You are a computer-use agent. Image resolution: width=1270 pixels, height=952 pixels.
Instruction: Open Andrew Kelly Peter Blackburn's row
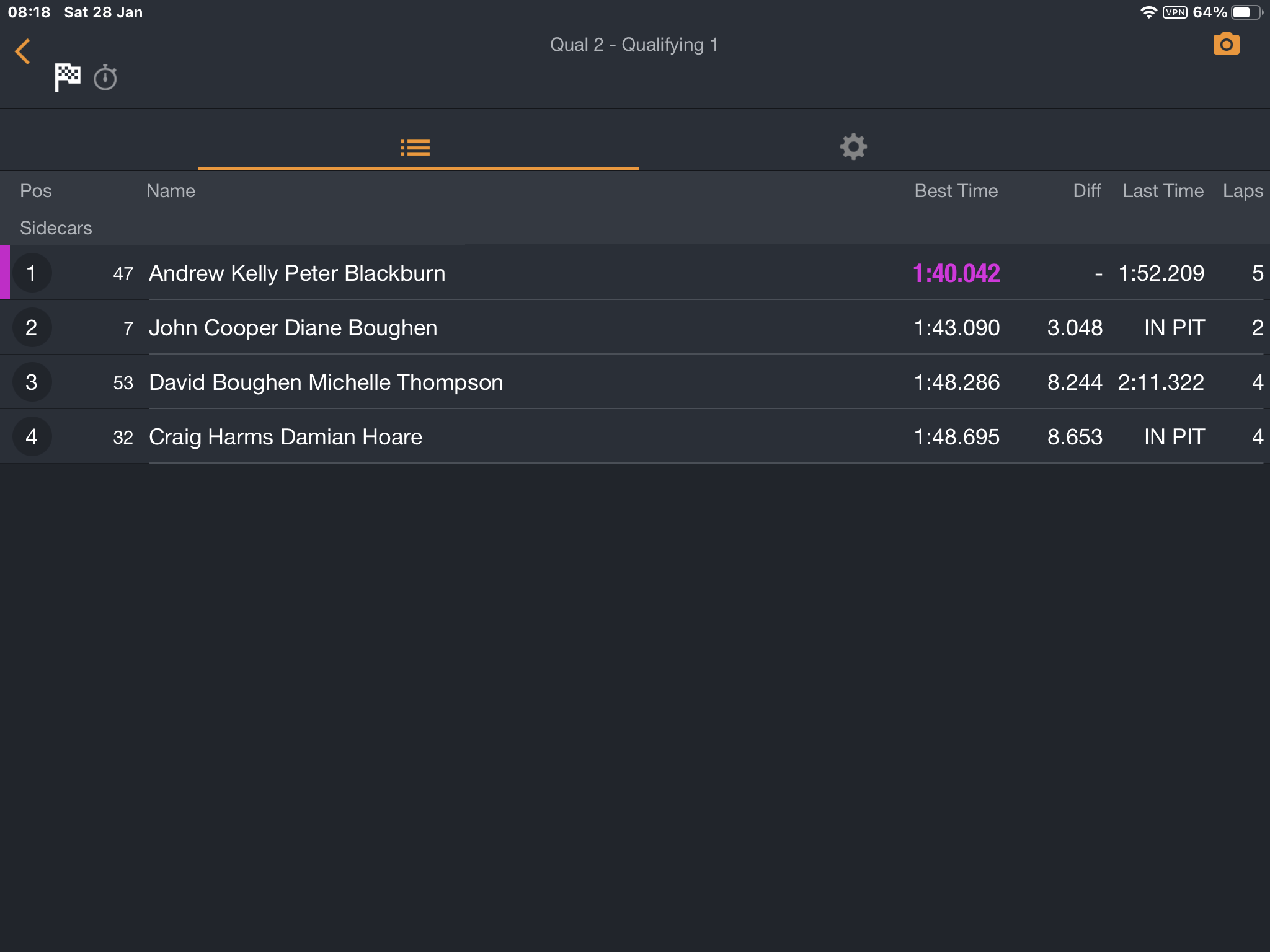635,273
